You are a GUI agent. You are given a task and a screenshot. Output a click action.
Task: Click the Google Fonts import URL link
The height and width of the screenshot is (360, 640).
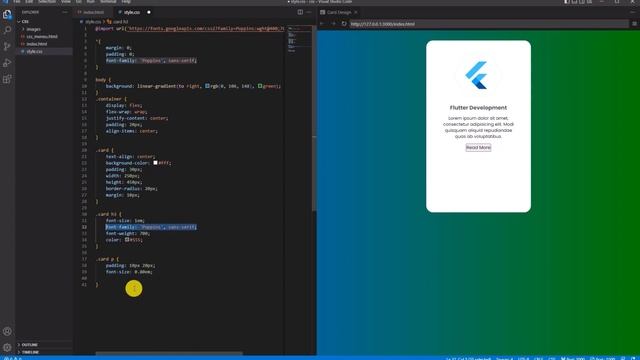(206, 29)
